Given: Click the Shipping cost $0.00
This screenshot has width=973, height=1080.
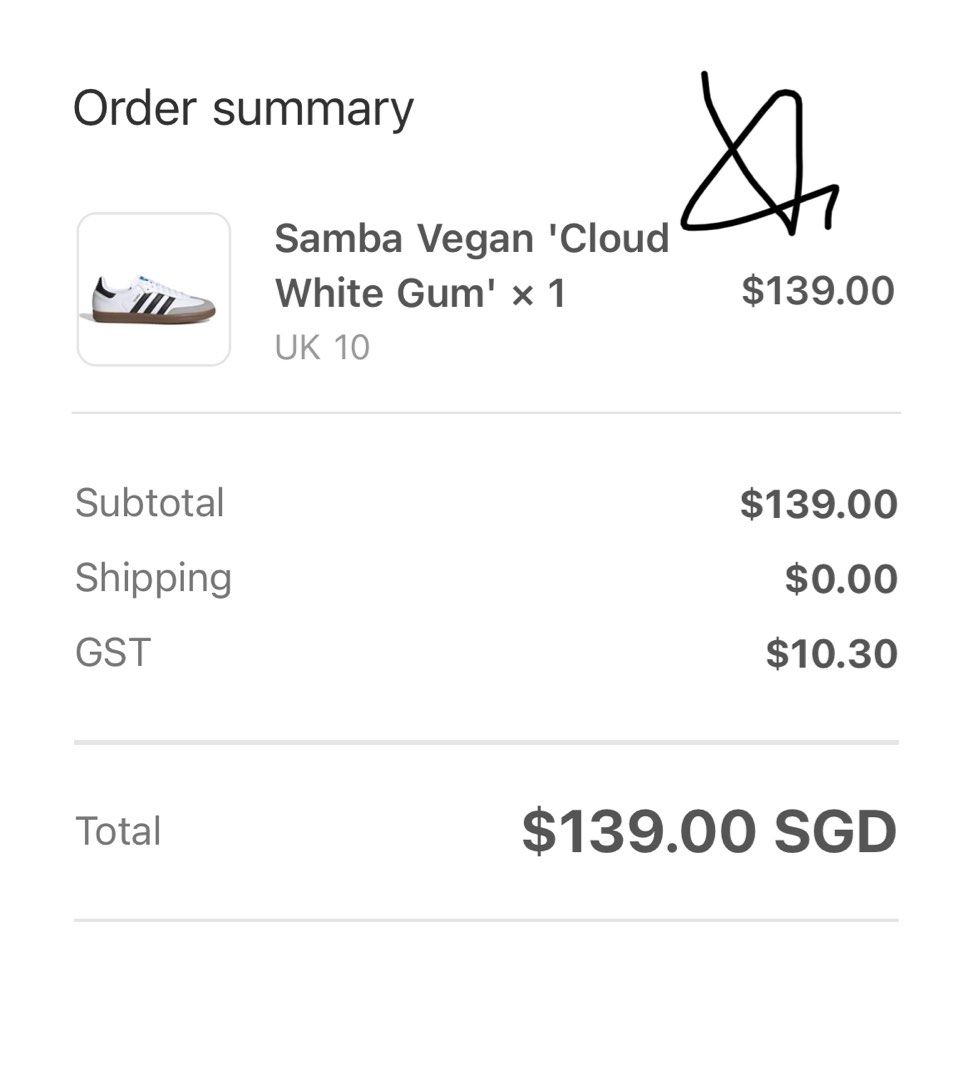Looking at the screenshot, I should pyautogui.click(x=841, y=578).
